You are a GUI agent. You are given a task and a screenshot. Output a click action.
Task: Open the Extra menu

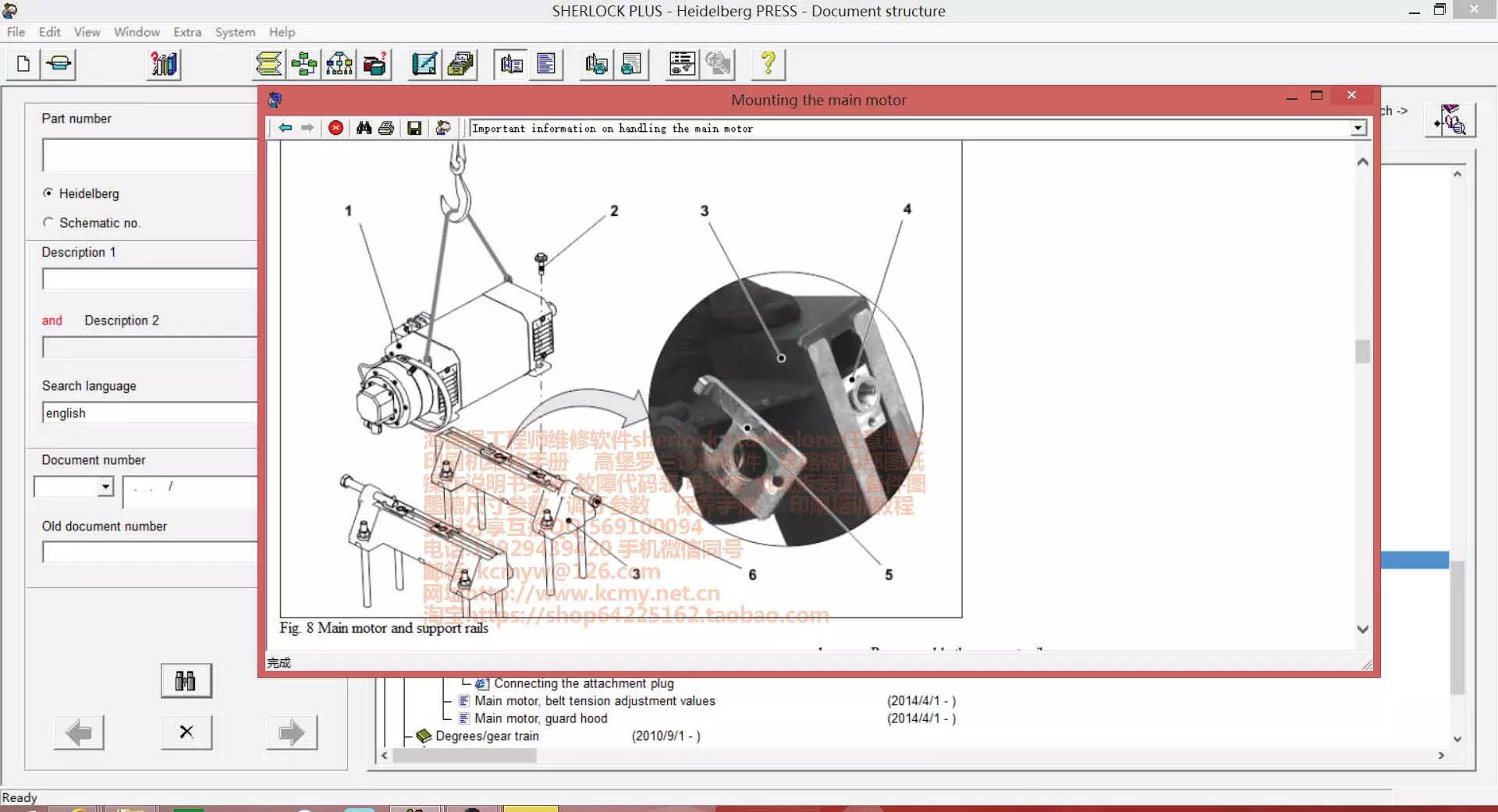[187, 32]
